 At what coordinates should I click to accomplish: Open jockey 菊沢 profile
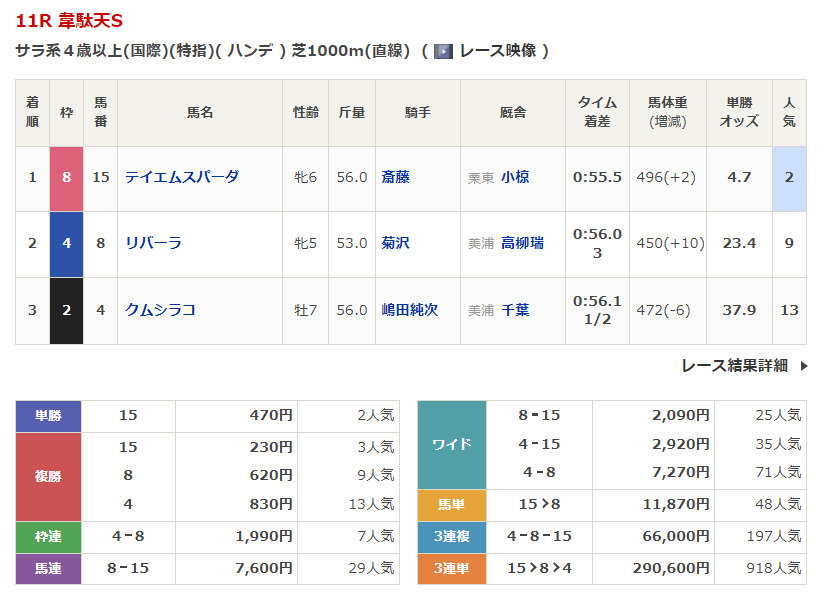pyautogui.click(x=395, y=243)
